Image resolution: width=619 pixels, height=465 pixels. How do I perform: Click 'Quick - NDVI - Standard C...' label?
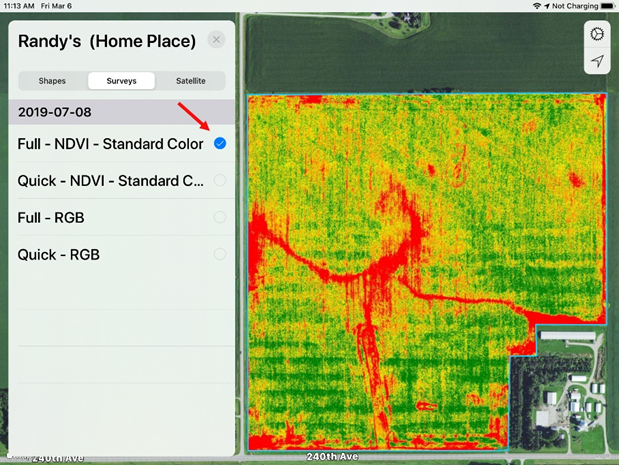pyautogui.click(x=111, y=181)
